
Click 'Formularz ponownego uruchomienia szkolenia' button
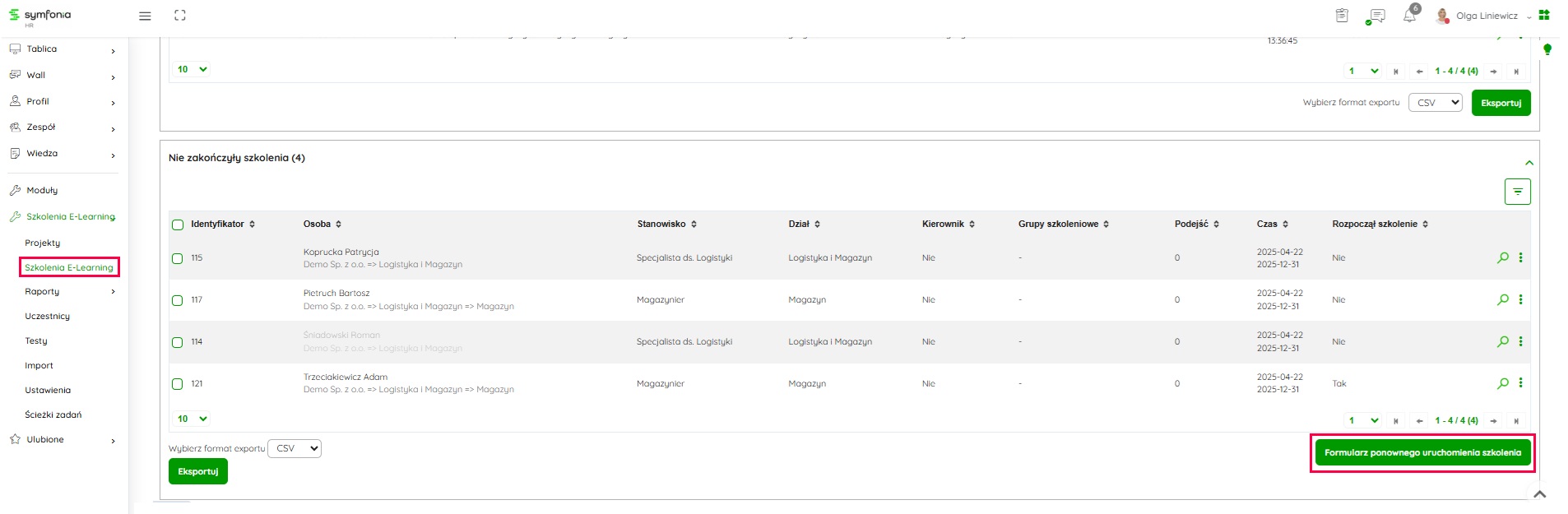(1422, 453)
